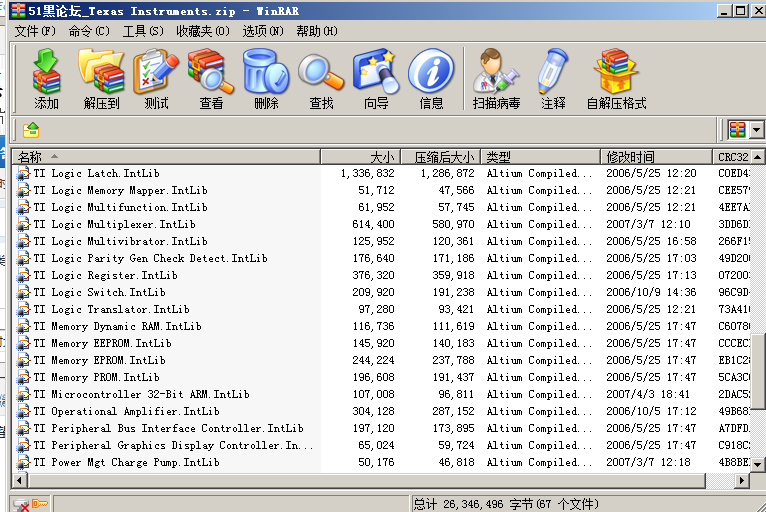This screenshot has width=766, height=512.
Task: Open the Commands (命令) menu
Action: coord(89,31)
